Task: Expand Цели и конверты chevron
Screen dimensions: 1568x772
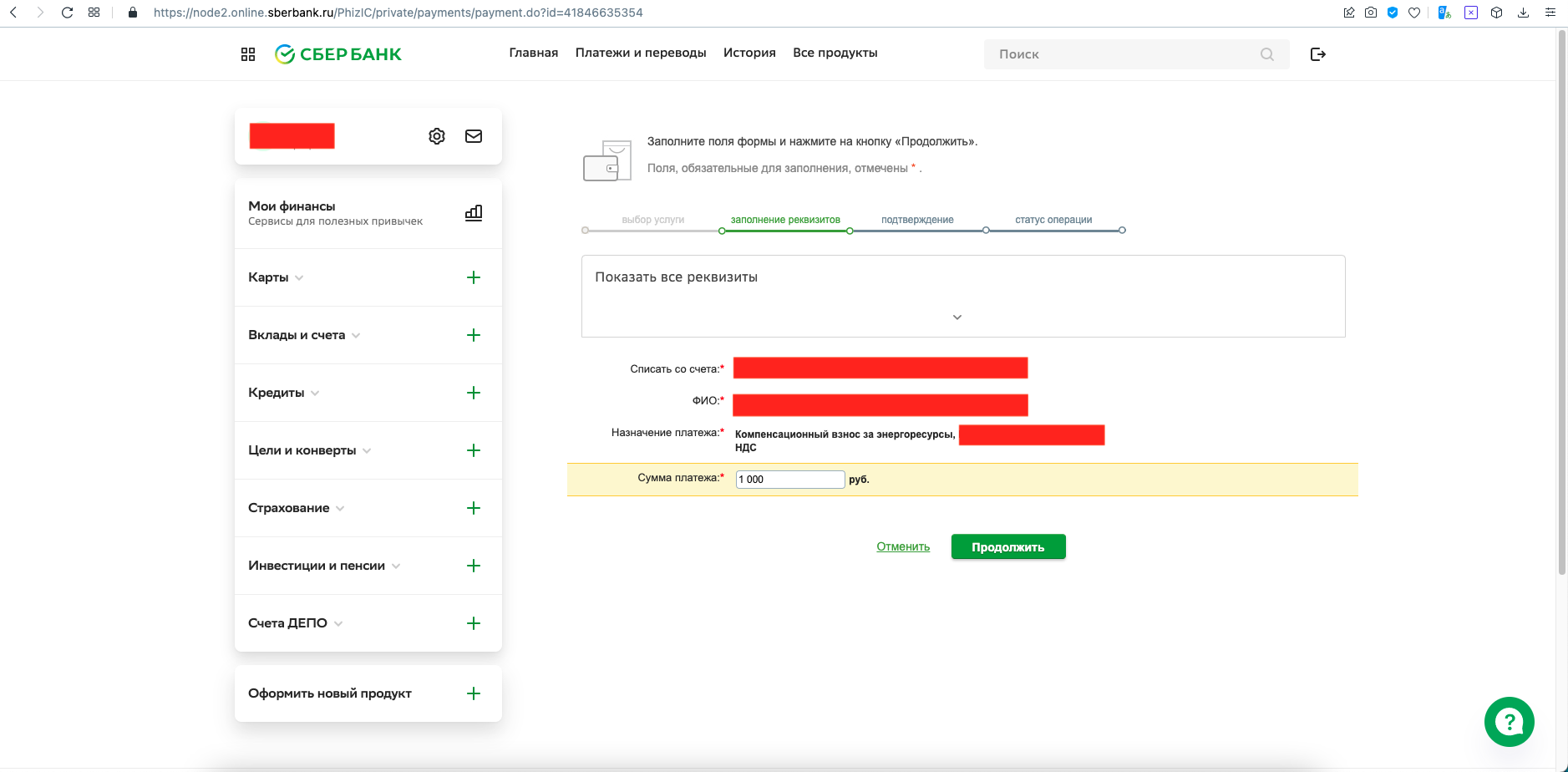Action: (x=367, y=451)
